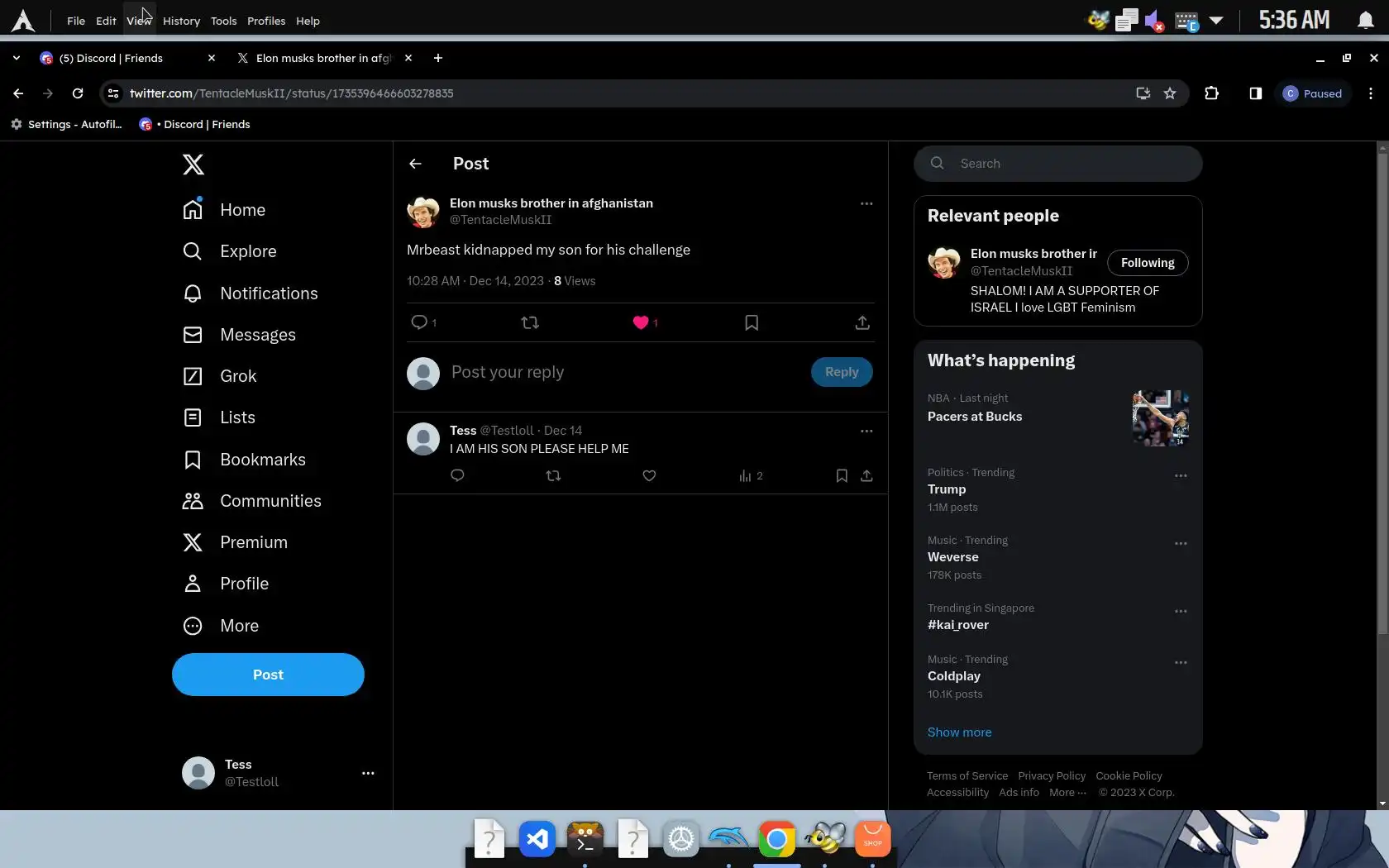Open Terms of Service link
Image resolution: width=1389 pixels, height=868 pixels.
click(967, 775)
